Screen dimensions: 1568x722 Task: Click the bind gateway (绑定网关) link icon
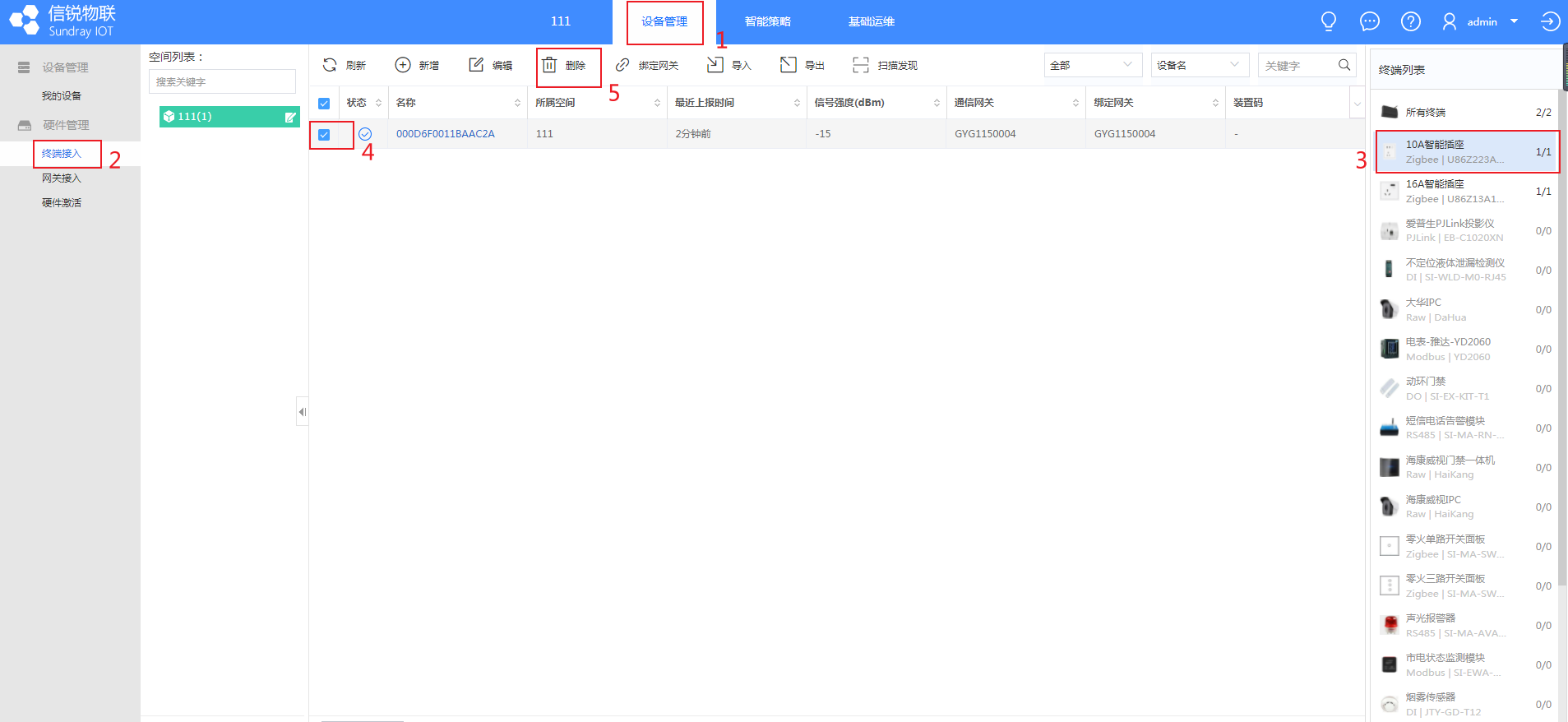622,65
